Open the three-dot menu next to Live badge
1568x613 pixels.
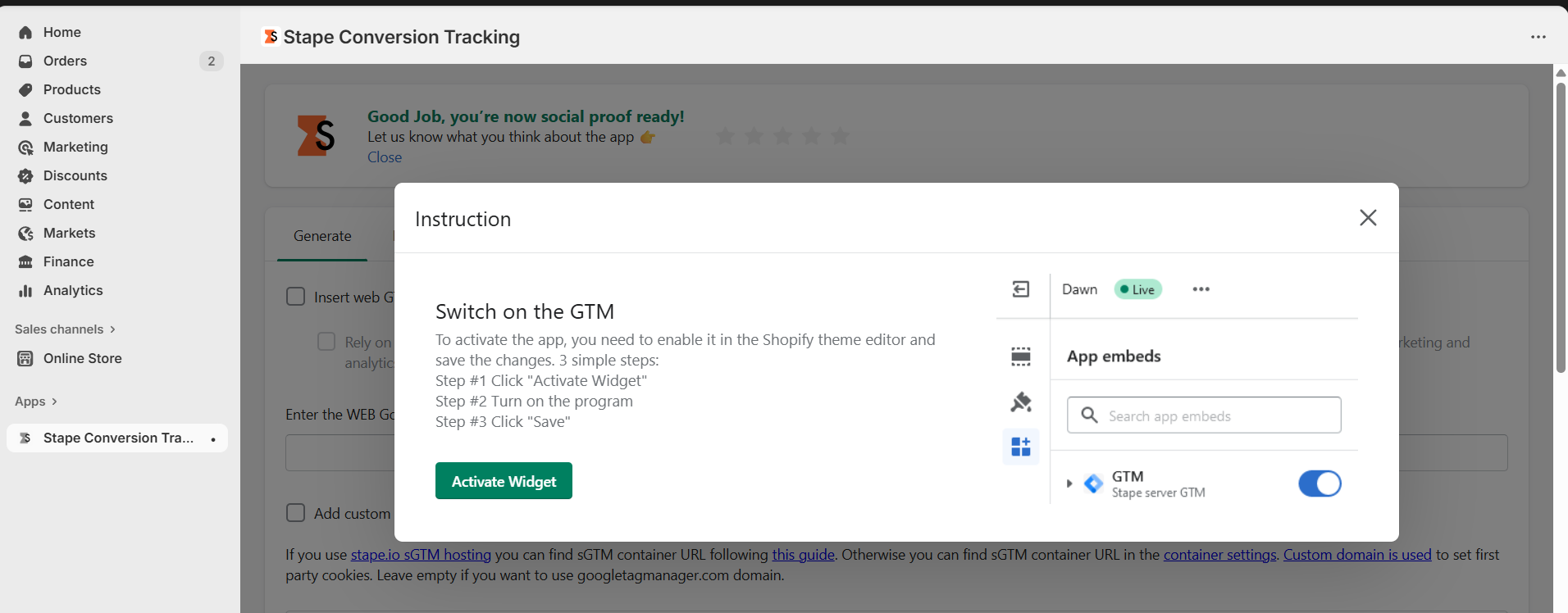click(x=1201, y=289)
